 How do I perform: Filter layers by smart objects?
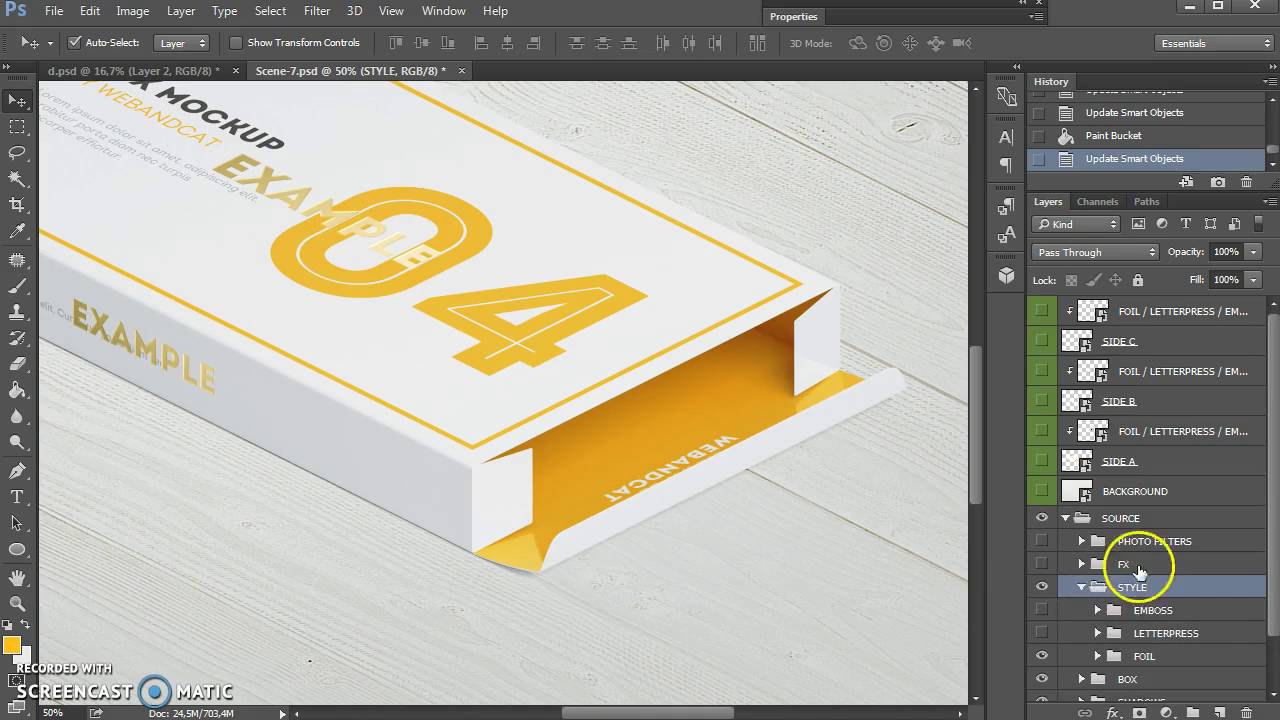coord(1234,224)
